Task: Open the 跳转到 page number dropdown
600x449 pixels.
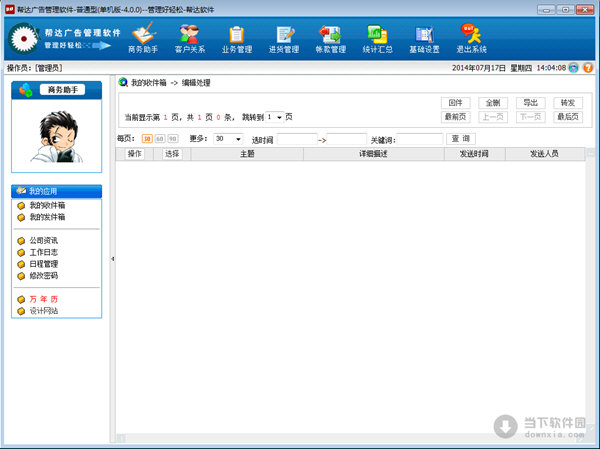Action: [x=275, y=117]
